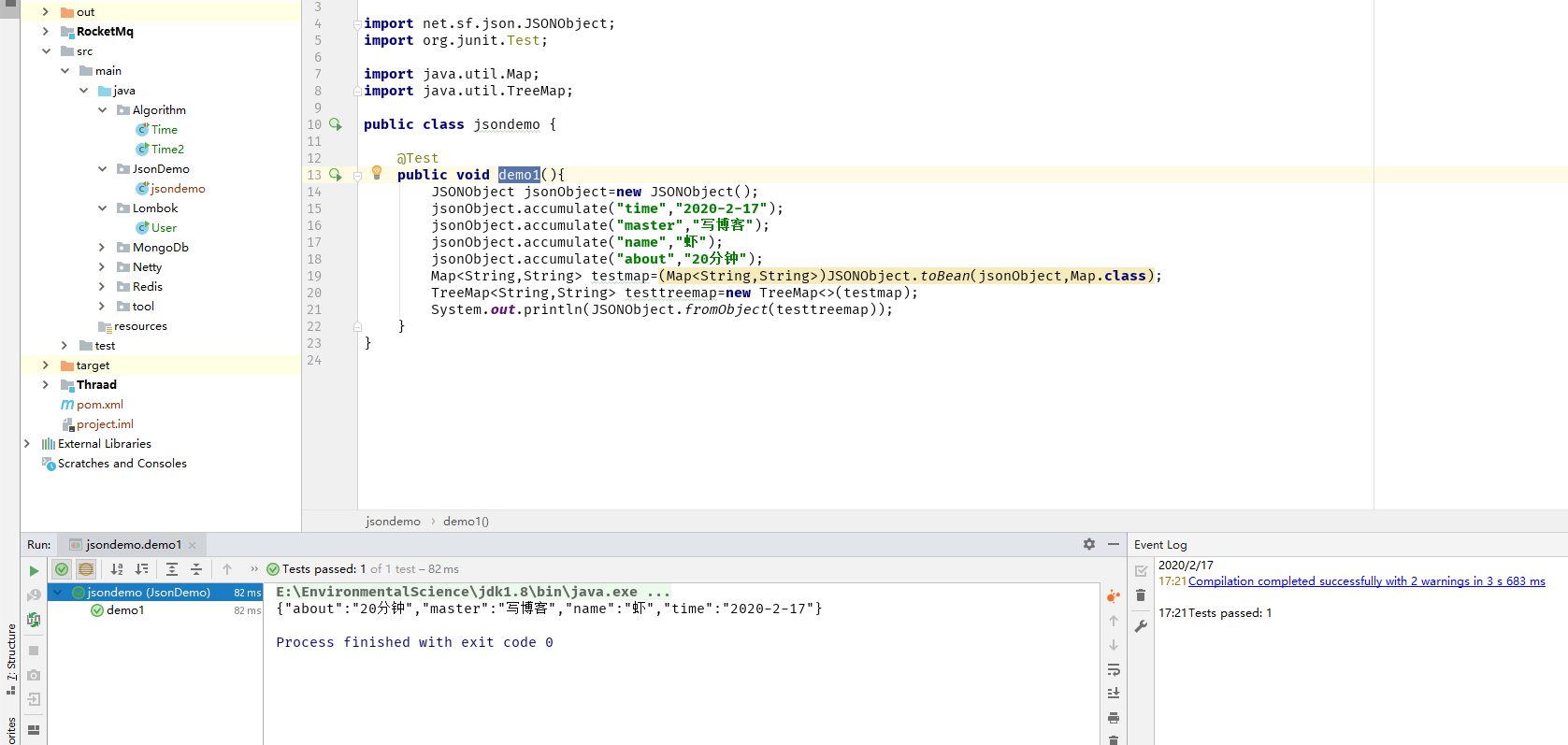Open Event Log panel header
Viewport: 1568px width, 745px height.
1160,544
